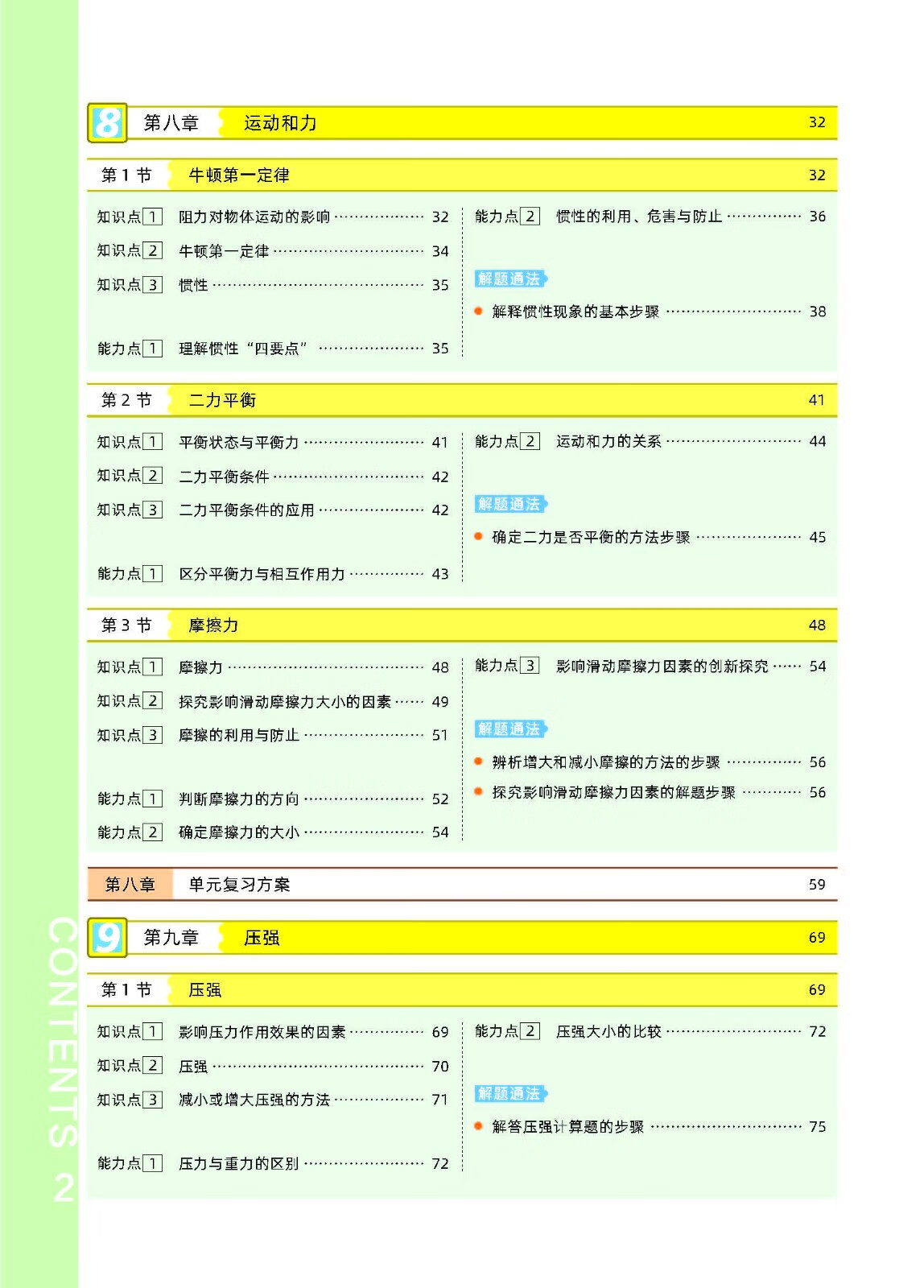The image size is (924, 1288).
Task: Click boxed number 1 before 阻力对物体运动的影响
Action: (x=152, y=217)
